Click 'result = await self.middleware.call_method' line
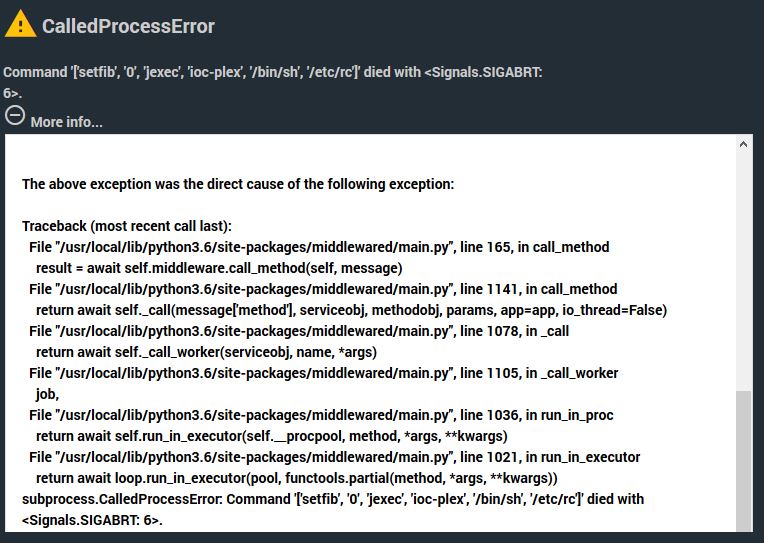 pos(219,268)
